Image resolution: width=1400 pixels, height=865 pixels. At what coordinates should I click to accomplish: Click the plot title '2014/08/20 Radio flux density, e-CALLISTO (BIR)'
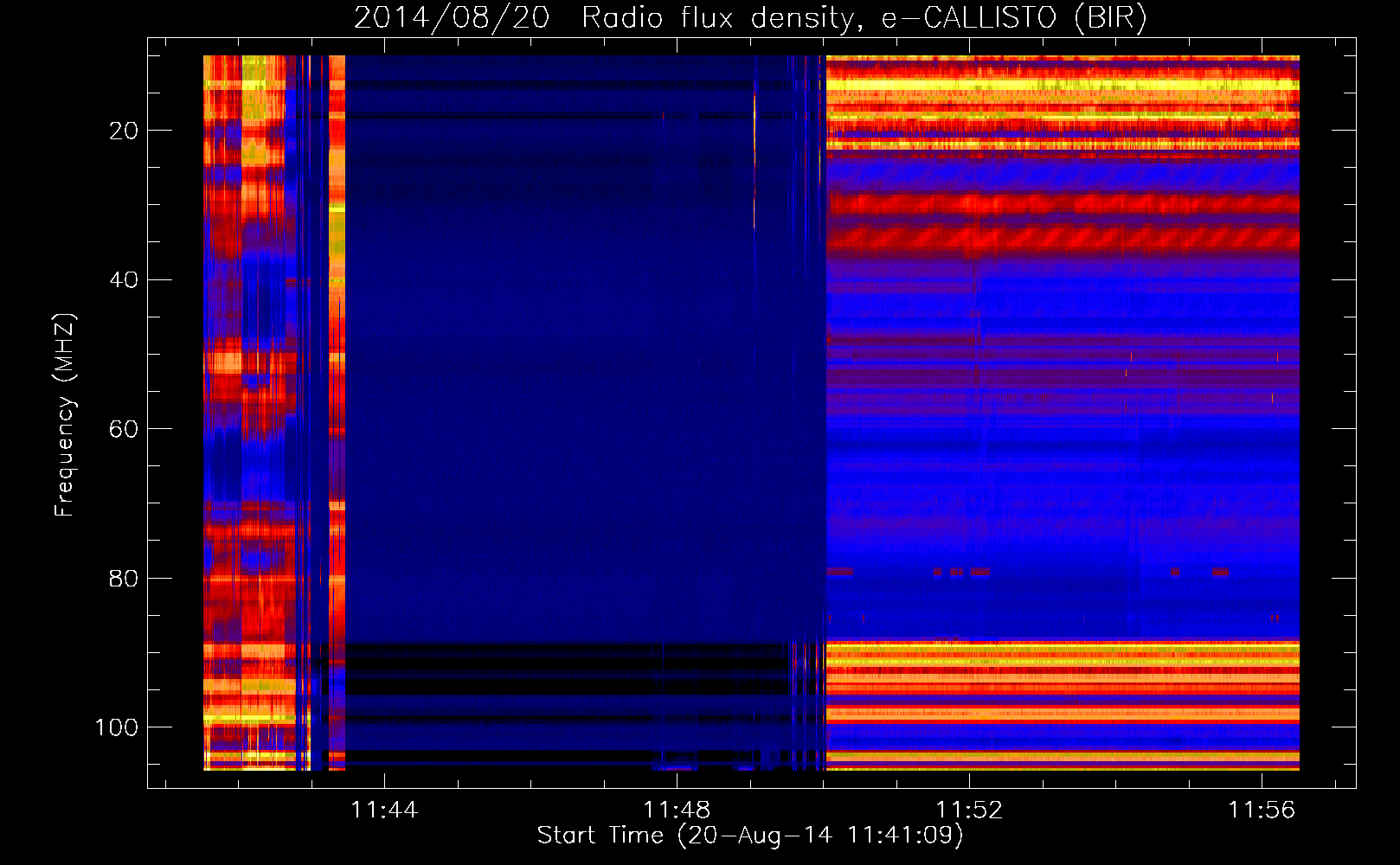(x=750, y=17)
